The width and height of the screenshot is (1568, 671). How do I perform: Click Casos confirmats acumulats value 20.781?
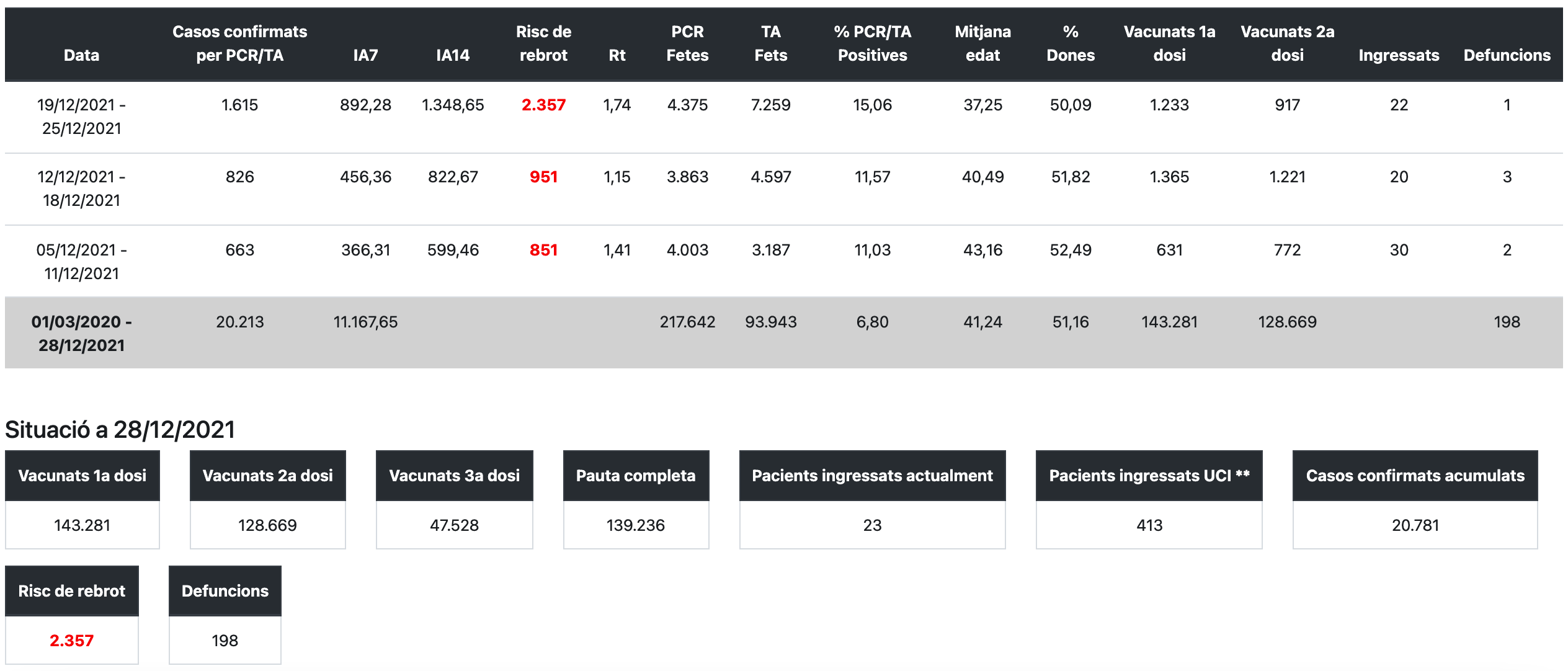click(1415, 525)
